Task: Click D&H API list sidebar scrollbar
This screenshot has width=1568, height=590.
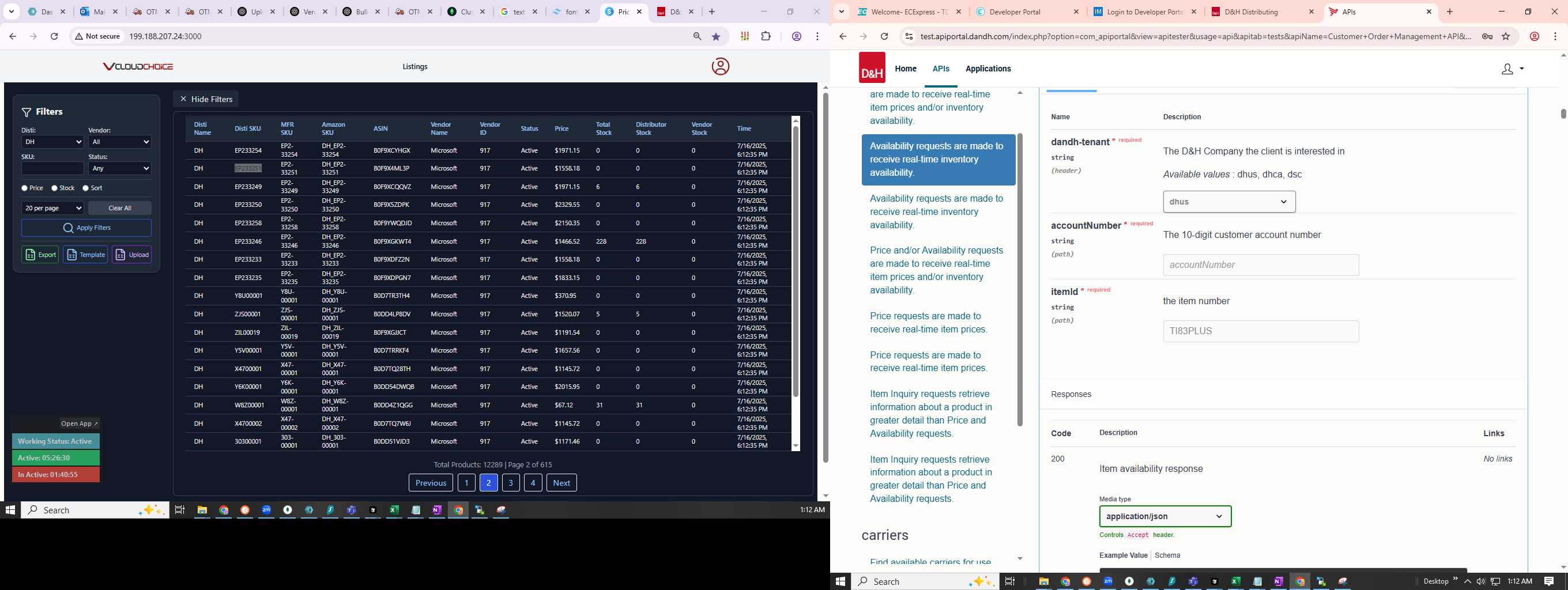Action: (1020, 280)
